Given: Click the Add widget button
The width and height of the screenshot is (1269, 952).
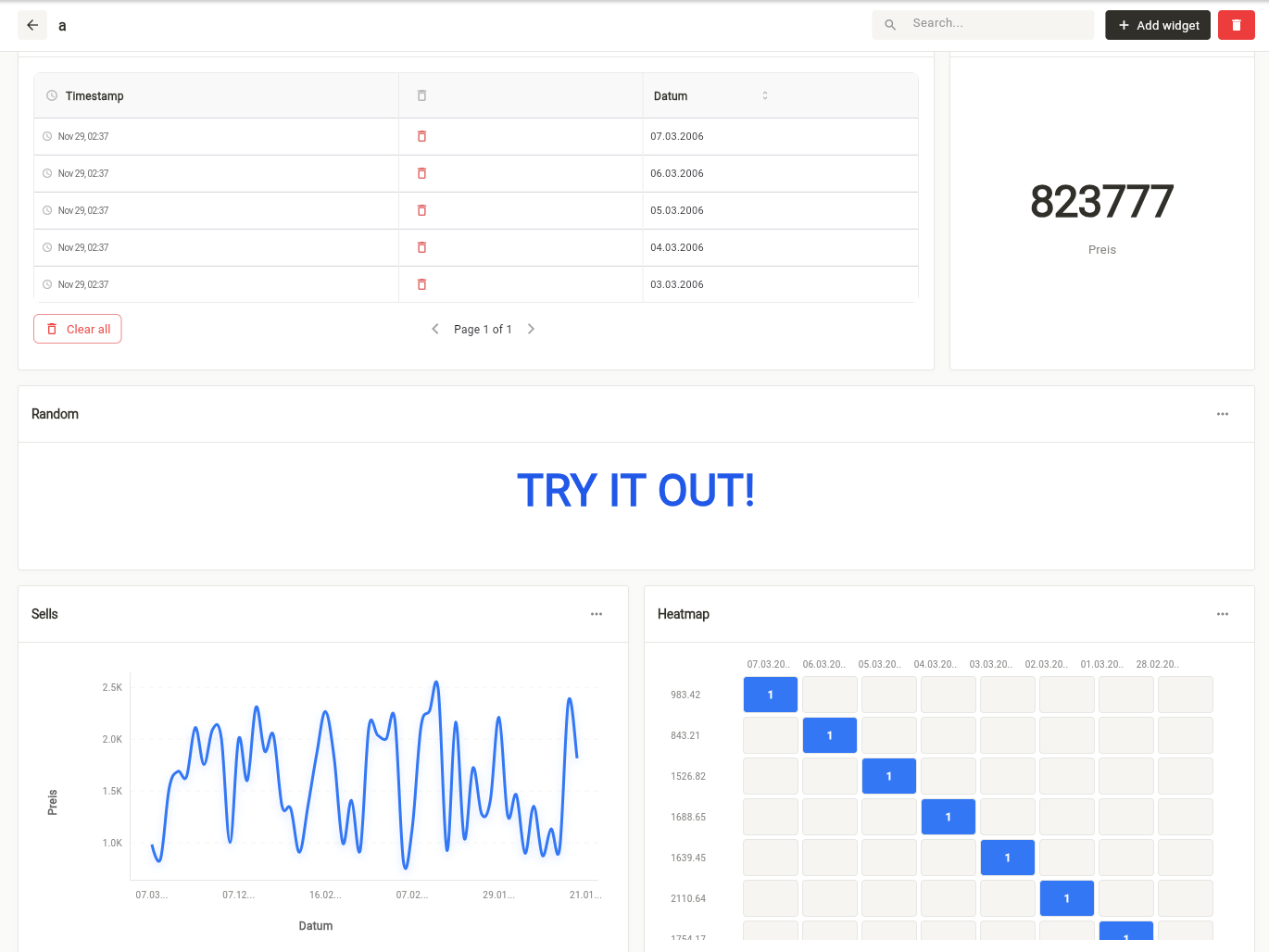Looking at the screenshot, I should click(x=1157, y=25).
